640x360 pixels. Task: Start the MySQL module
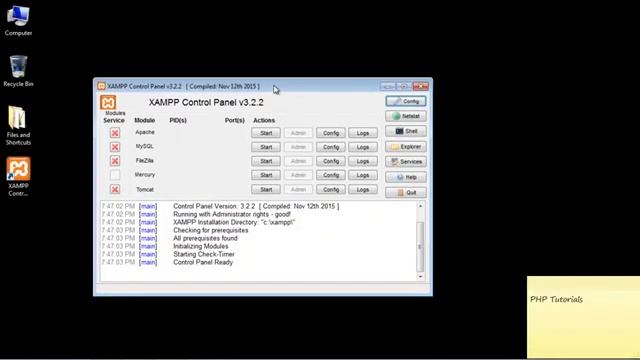[x=266, y=147]
